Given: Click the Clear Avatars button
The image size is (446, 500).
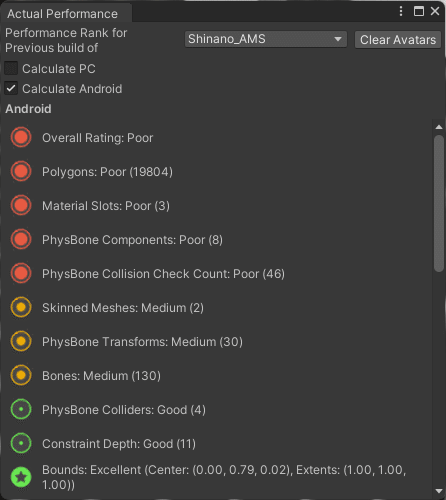Looking at the screenshot, I should pos(398,40).
